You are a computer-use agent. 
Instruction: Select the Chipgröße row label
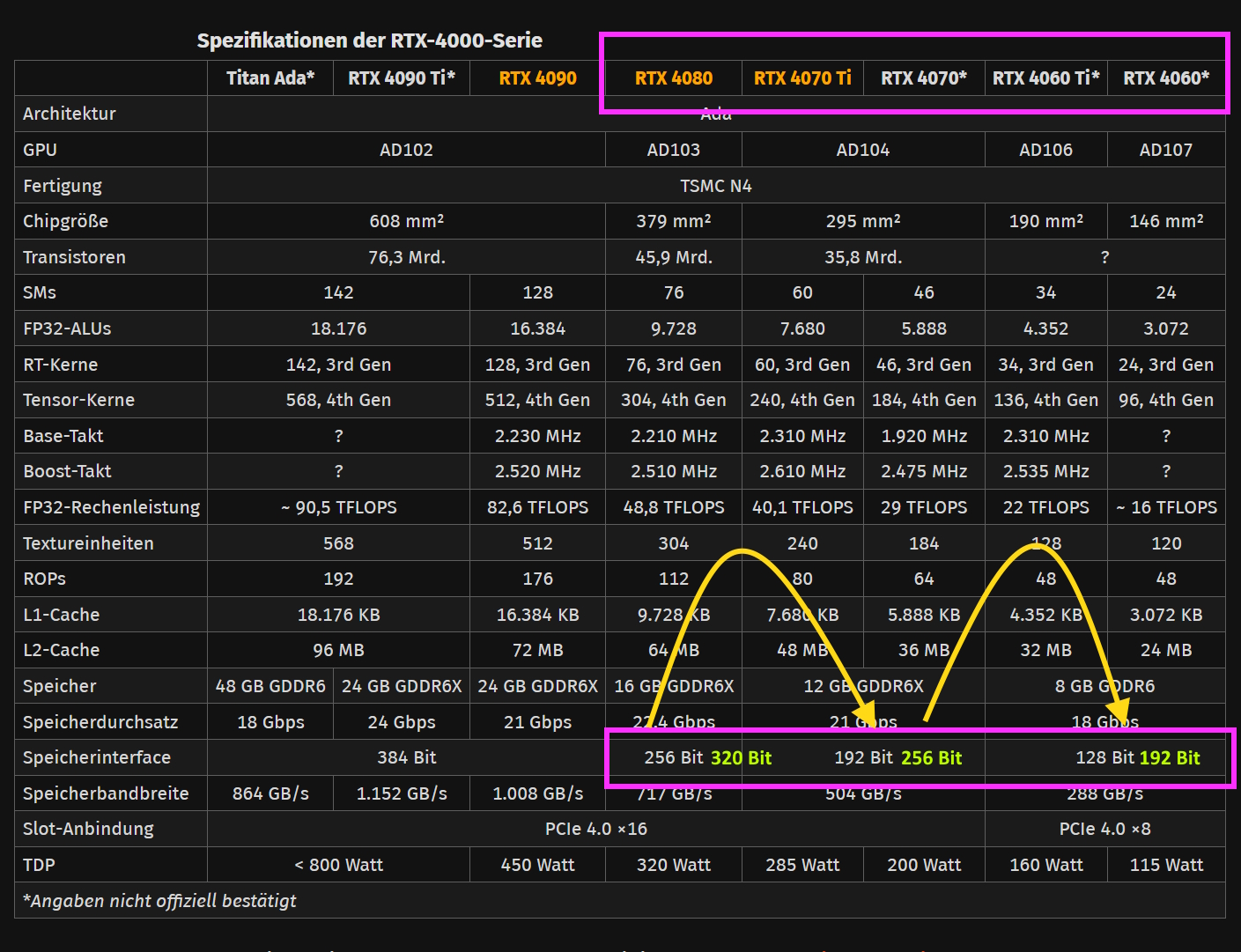(x=66, y=221)
